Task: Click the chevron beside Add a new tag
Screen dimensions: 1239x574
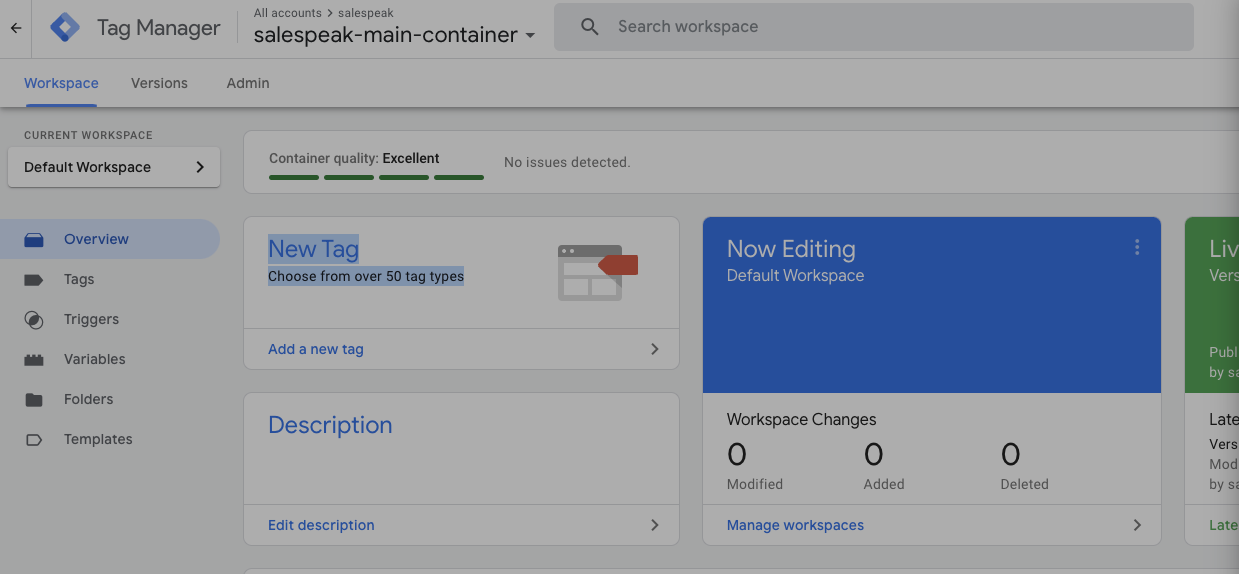Action: [655, 349]
